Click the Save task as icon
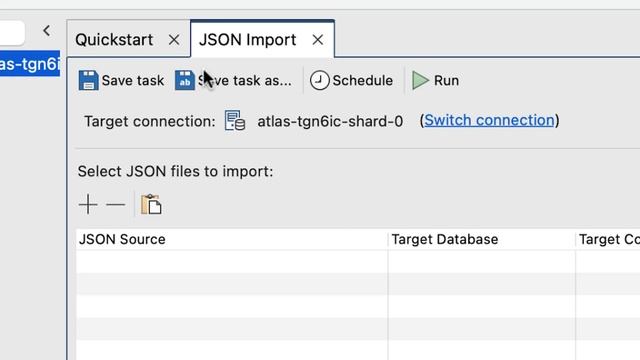 185,80
